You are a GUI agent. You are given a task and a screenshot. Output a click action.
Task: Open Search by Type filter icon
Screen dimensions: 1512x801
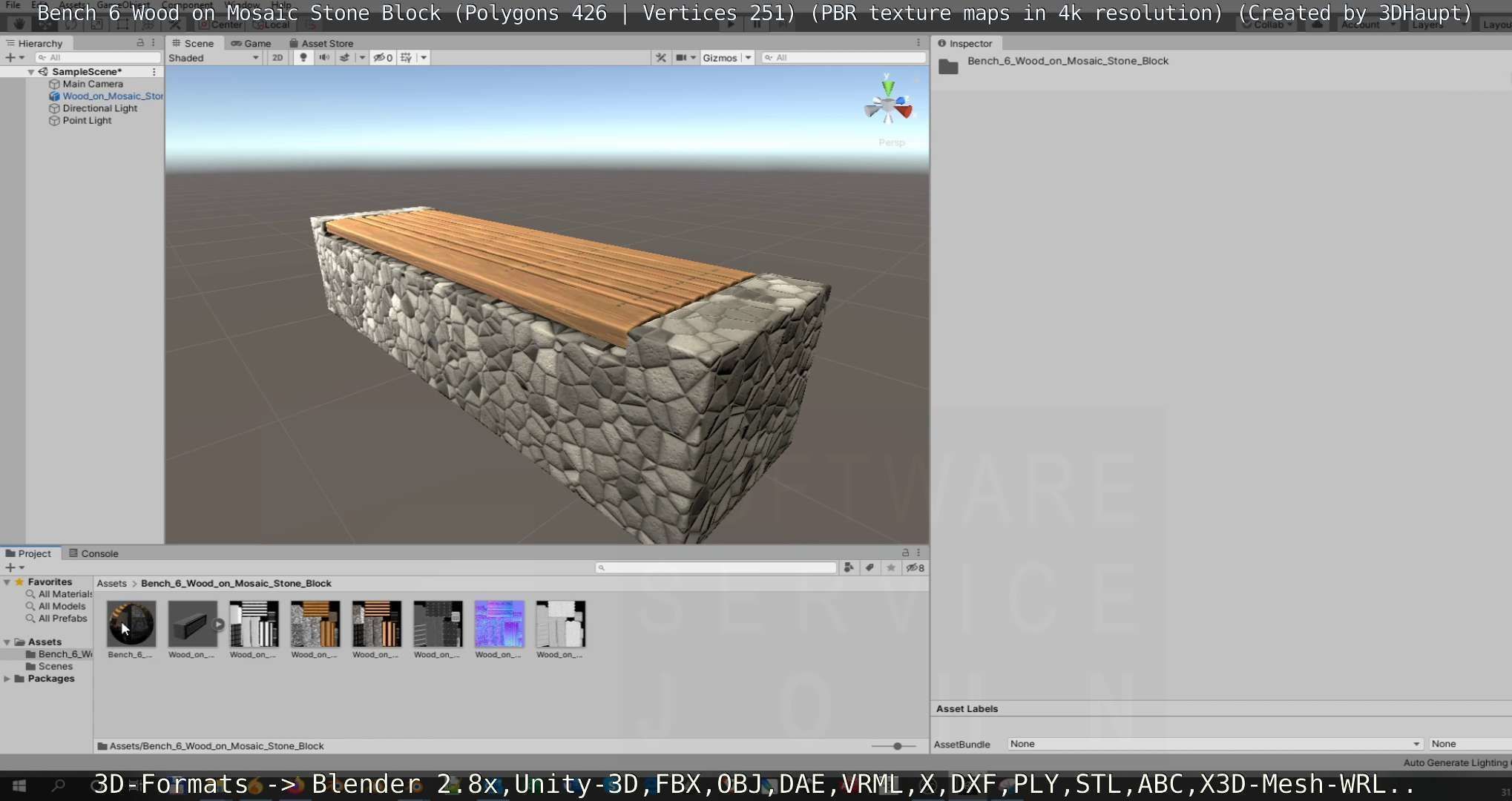(849, 567)
